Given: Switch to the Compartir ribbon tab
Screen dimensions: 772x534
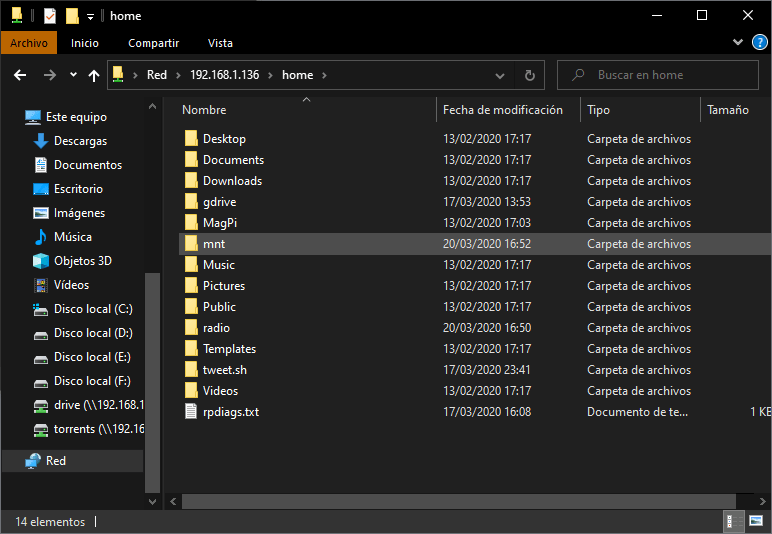Looking at the screenshot, I should point(154,43).
